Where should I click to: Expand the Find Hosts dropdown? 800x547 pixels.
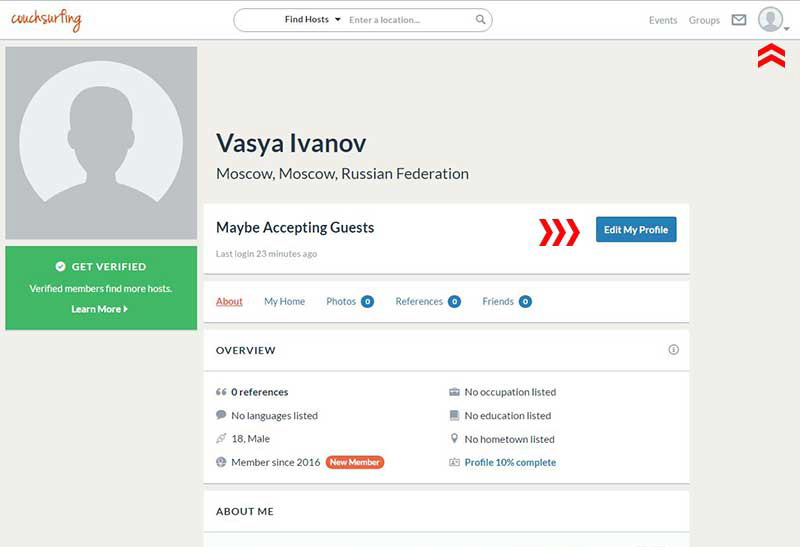[x=312, y=19]
